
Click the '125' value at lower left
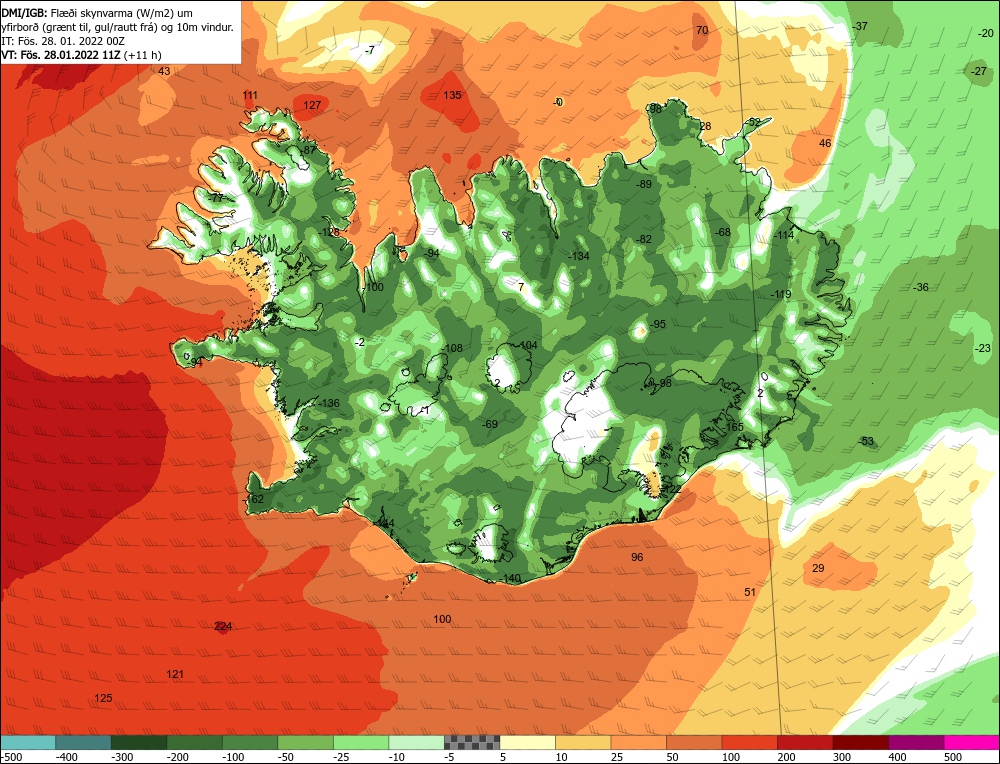(103, 698)
